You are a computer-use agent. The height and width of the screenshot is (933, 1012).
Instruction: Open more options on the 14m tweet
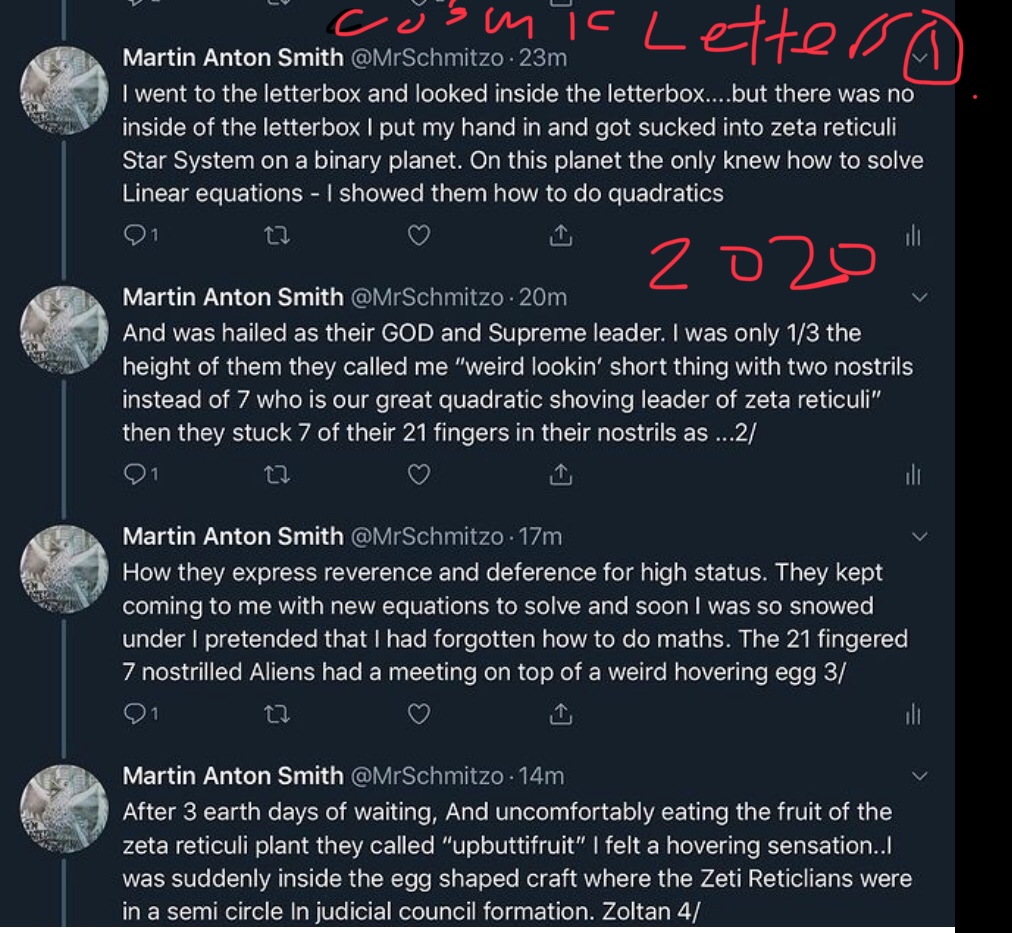click(x=919, y=776)
